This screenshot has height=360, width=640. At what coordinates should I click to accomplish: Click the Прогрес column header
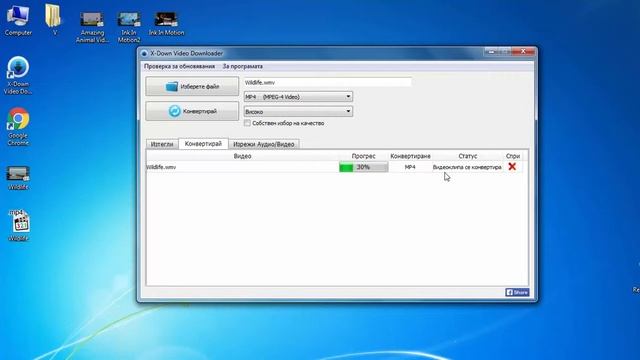click(363, 156)
